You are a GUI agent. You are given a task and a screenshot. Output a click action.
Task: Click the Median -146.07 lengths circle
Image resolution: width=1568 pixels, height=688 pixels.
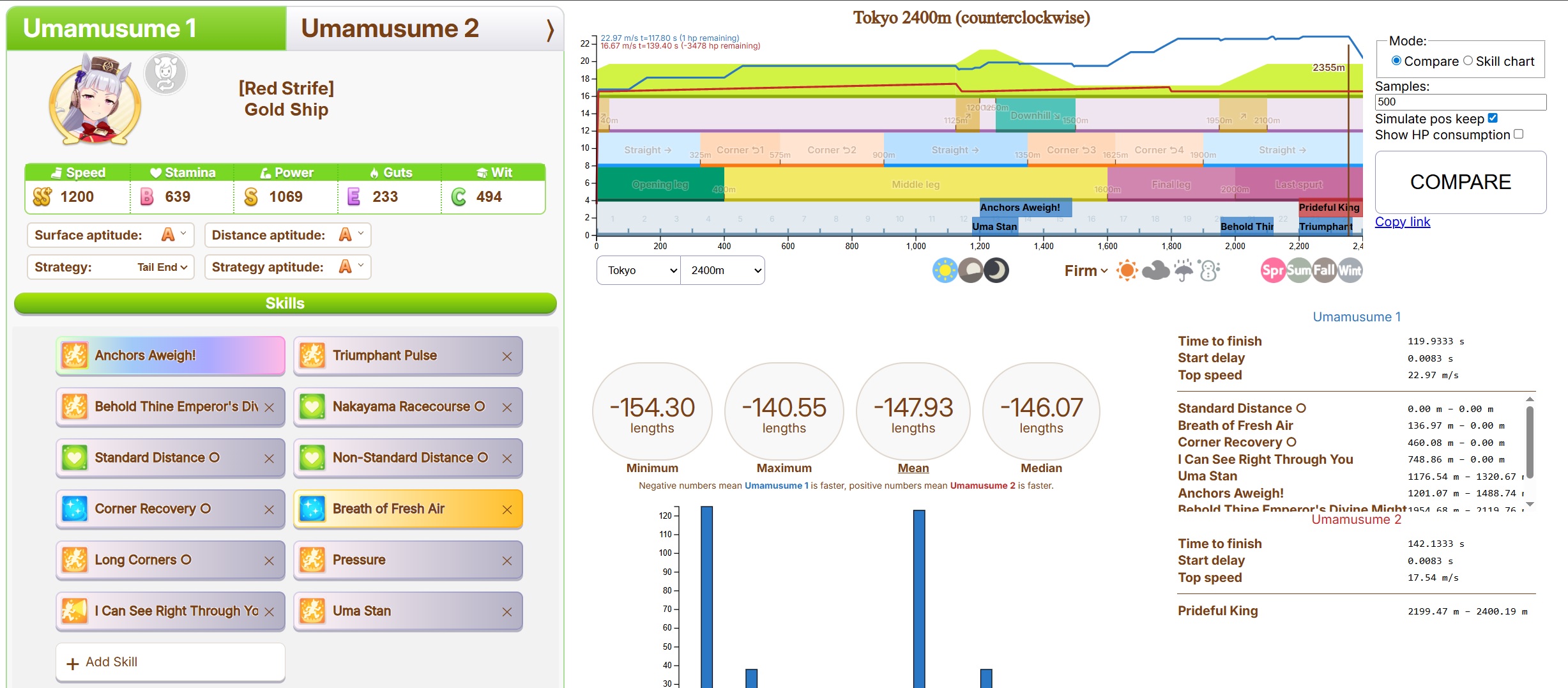(x=1041, y=412)
